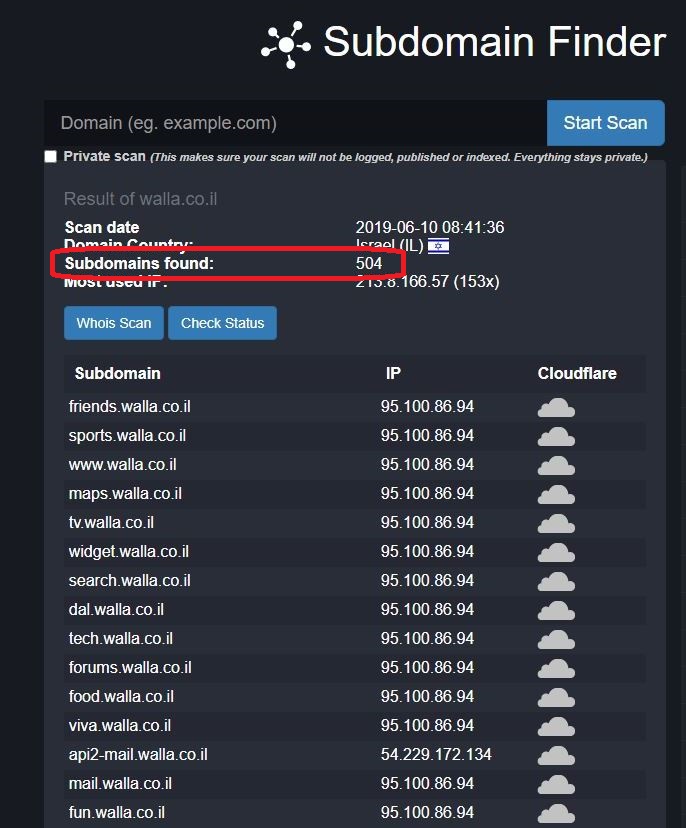Click Cloudflare cloud icon for tv.walla.co.il
Image resolution: width=686 pixels, height=828 pixels.
(x=556, y=524)
